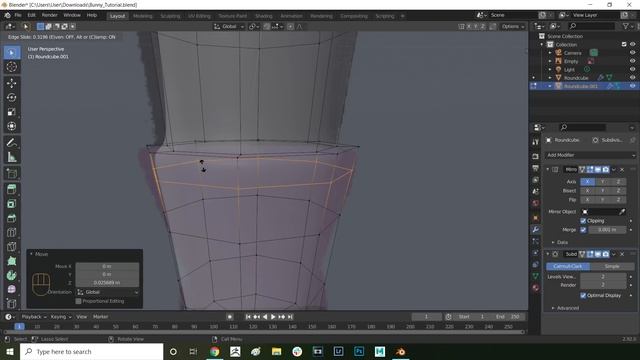640x360 pixels.
Task: Toggle Optimal Display checkbox
Action: (583, 295)
